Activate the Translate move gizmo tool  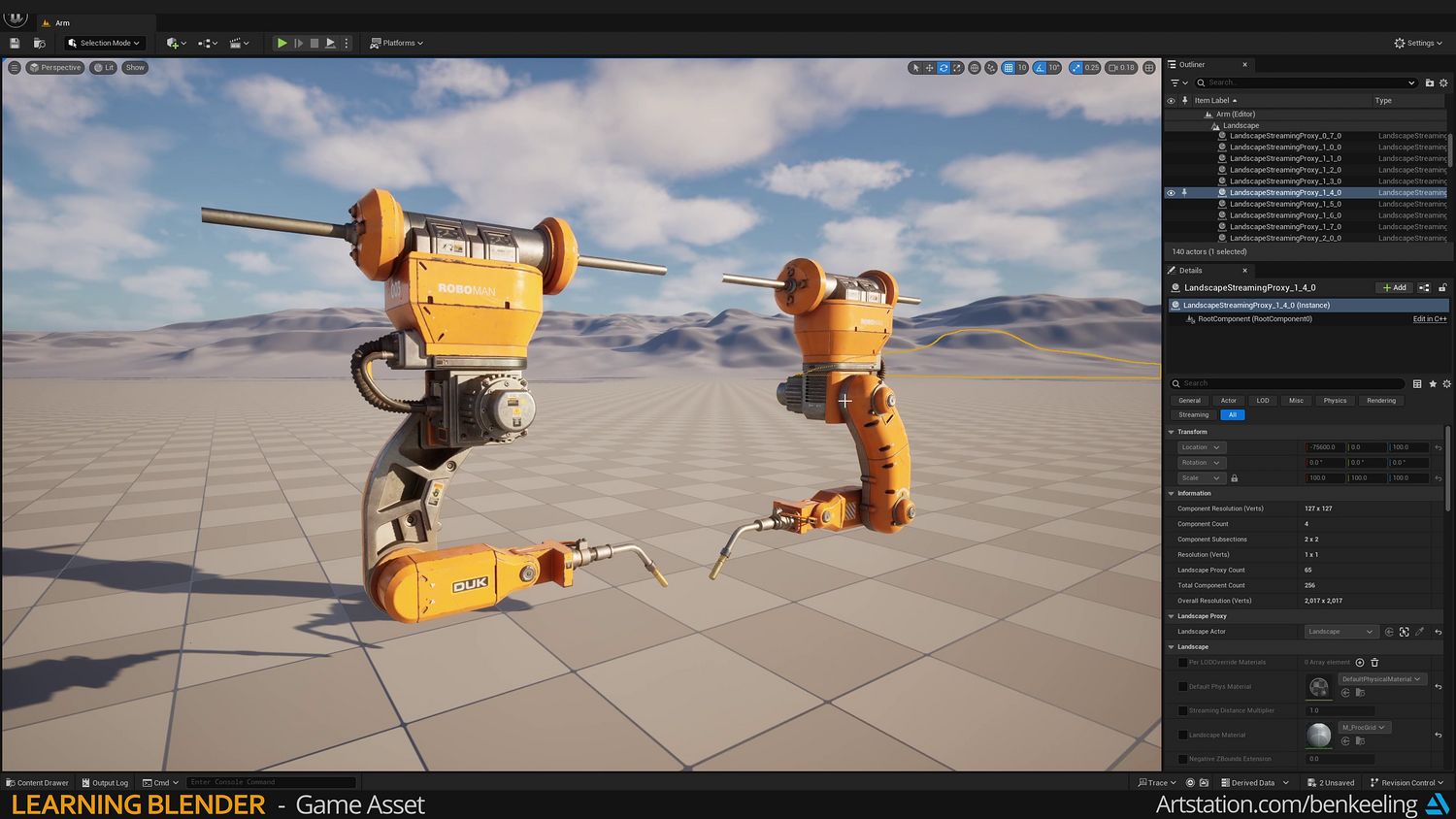929,68
